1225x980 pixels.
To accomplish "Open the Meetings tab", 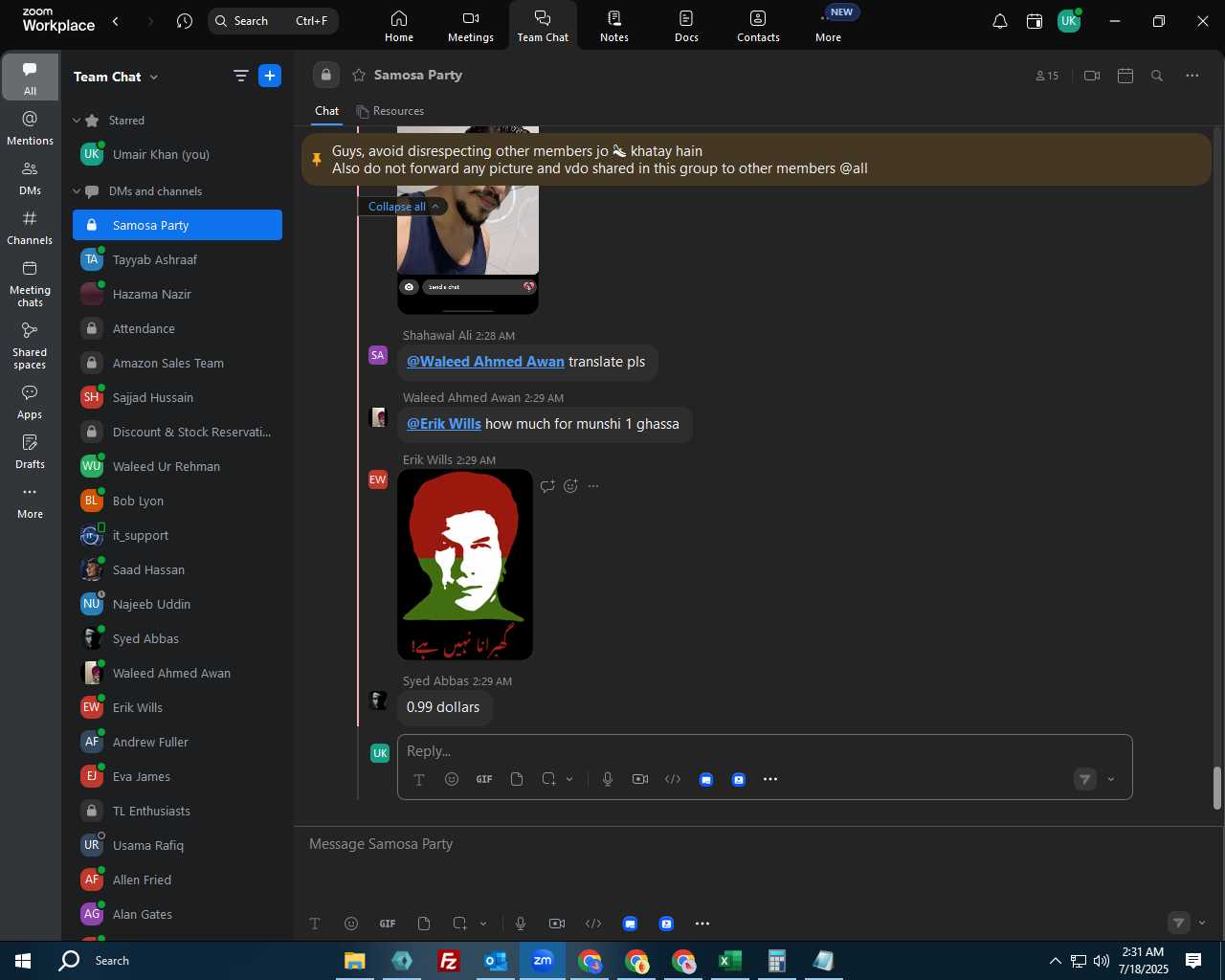I will [471, 26].
